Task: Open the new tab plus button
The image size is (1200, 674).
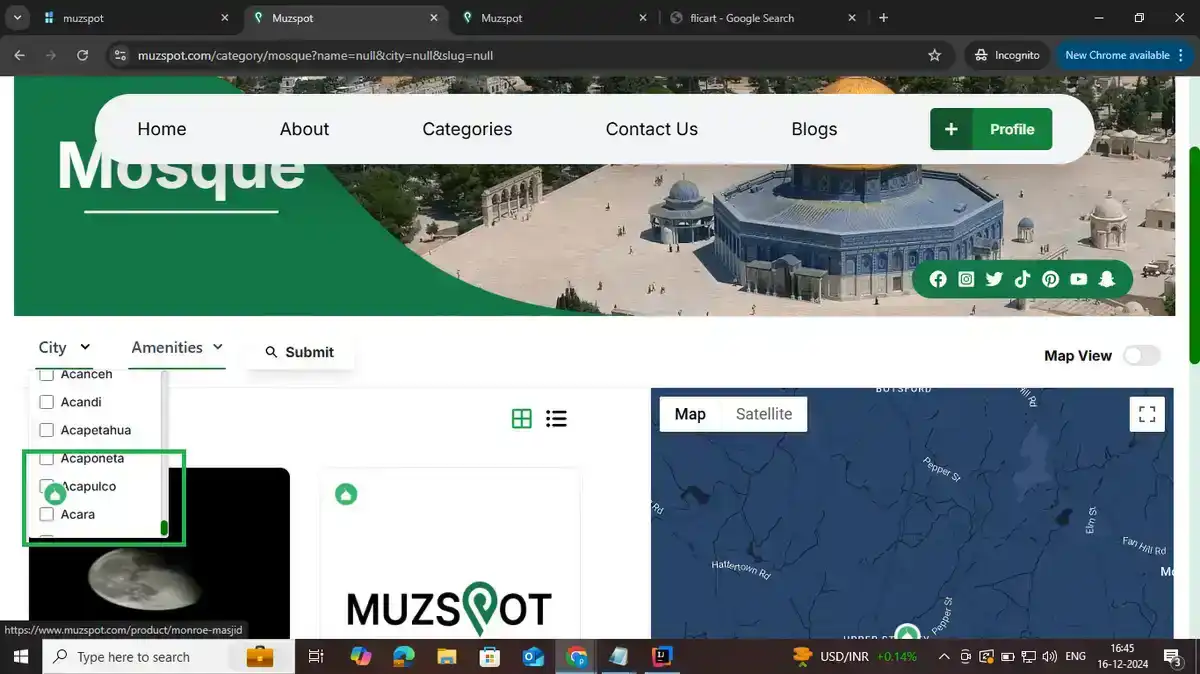Action: tap(883, 18)
